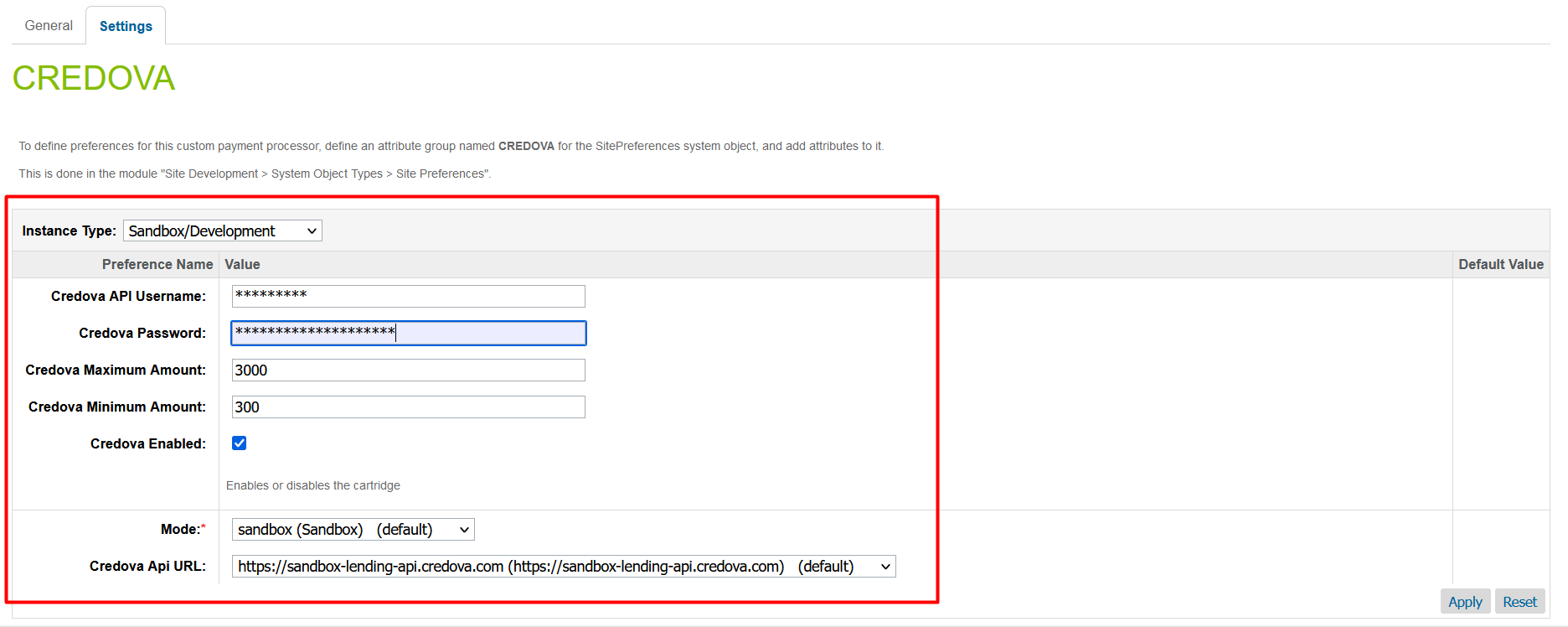Screen dimensions: 1568x627
Task: Click the 'Credova Password:' label
Action: [142, 333]
